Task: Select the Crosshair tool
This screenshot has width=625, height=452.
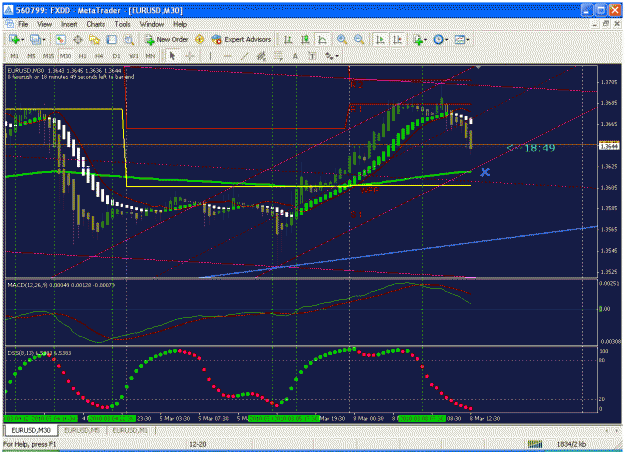Action: click(190, 56)
